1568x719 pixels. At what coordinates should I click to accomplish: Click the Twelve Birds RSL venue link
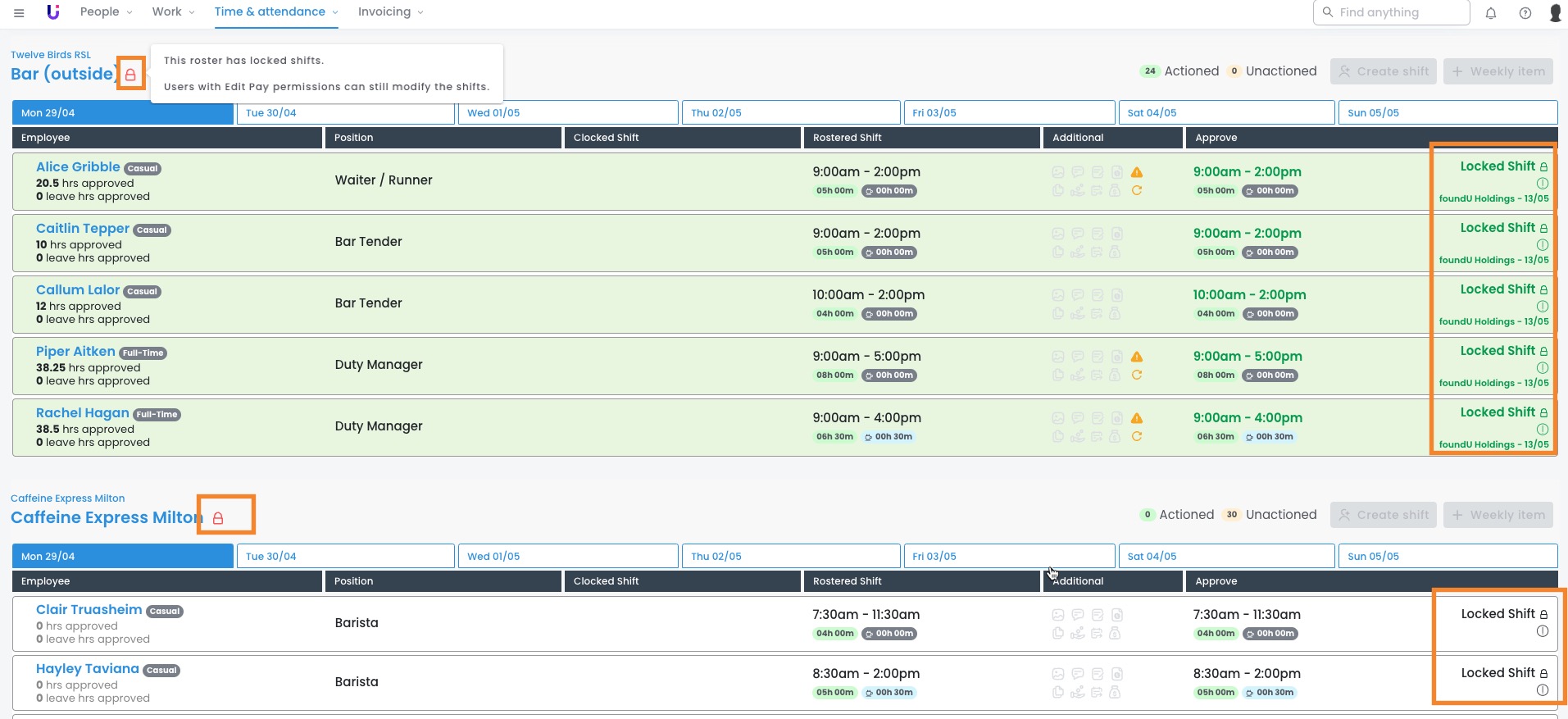pyautogui.click(x=51, y=55)
